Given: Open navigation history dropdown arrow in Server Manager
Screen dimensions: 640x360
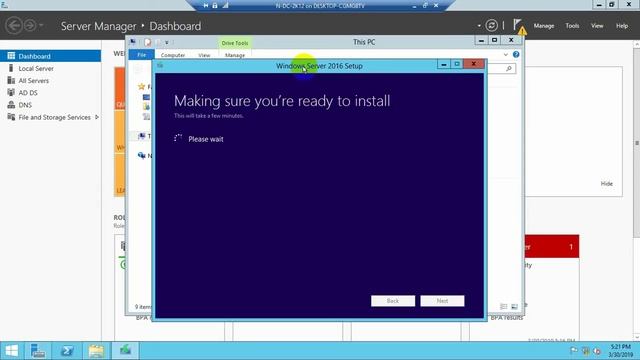Looking at the screenshot, I should tap(41, 25).
